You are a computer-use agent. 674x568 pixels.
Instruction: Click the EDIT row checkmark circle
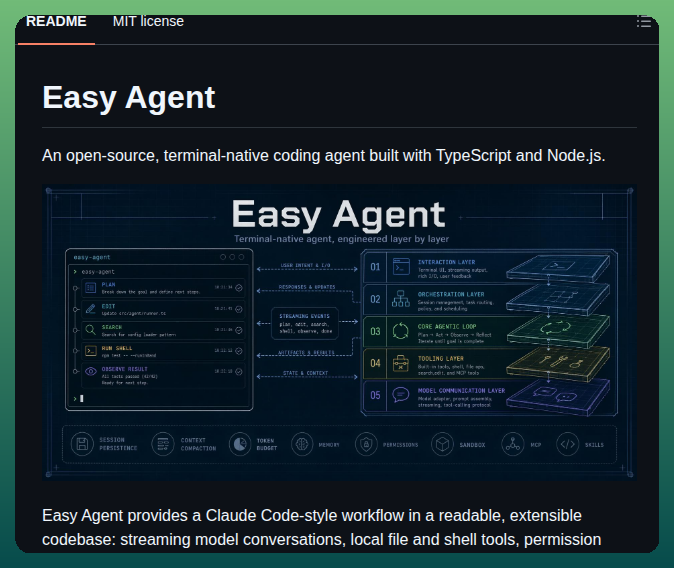[x=239, y=309]
